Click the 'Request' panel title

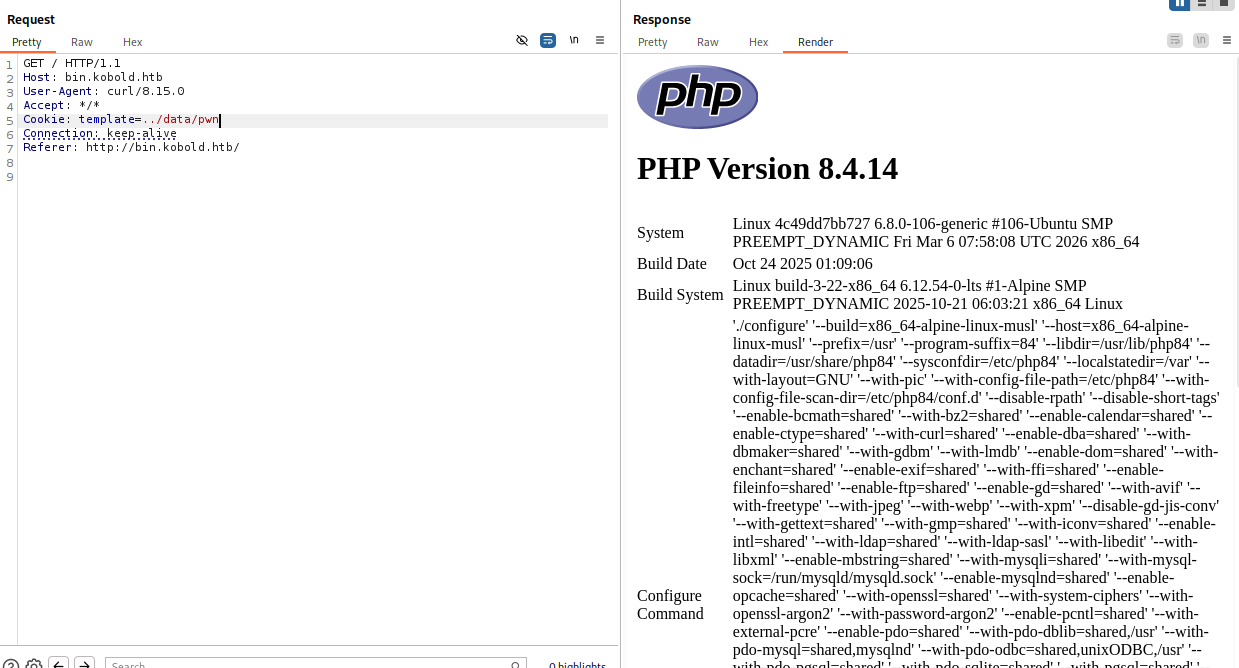31,19
